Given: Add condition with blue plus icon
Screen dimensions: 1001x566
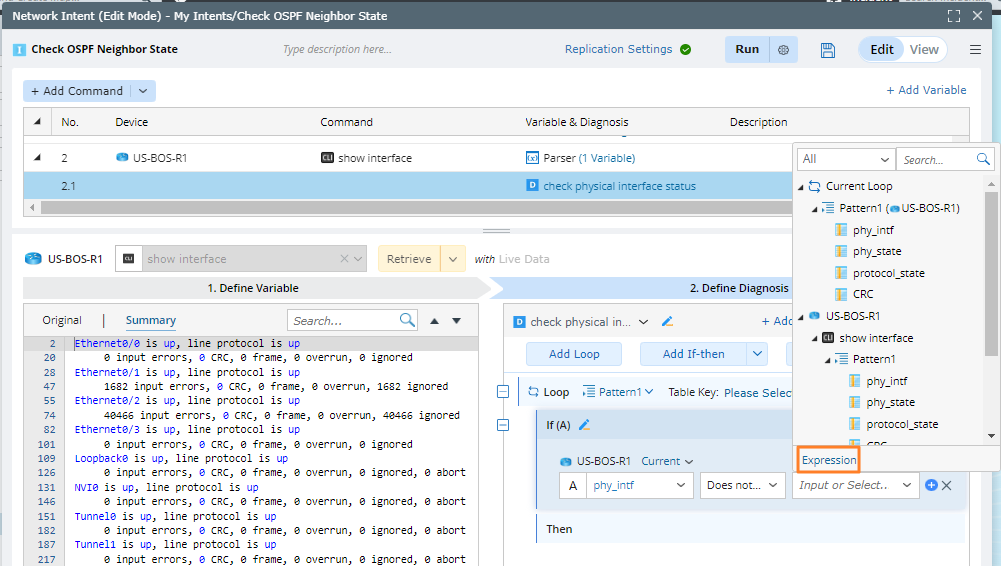Looking at the screenshot, I should [931, 485].
